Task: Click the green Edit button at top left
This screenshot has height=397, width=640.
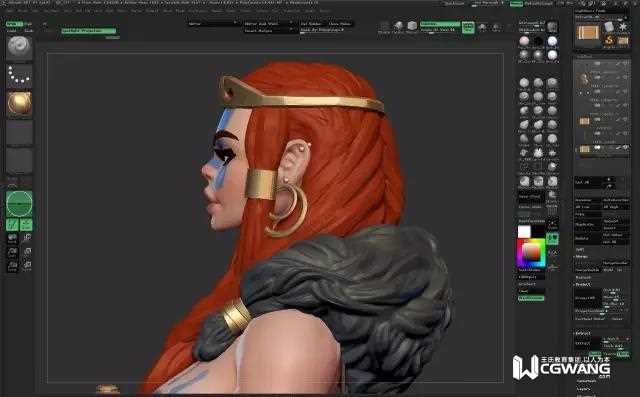Action: coord(14,24)
